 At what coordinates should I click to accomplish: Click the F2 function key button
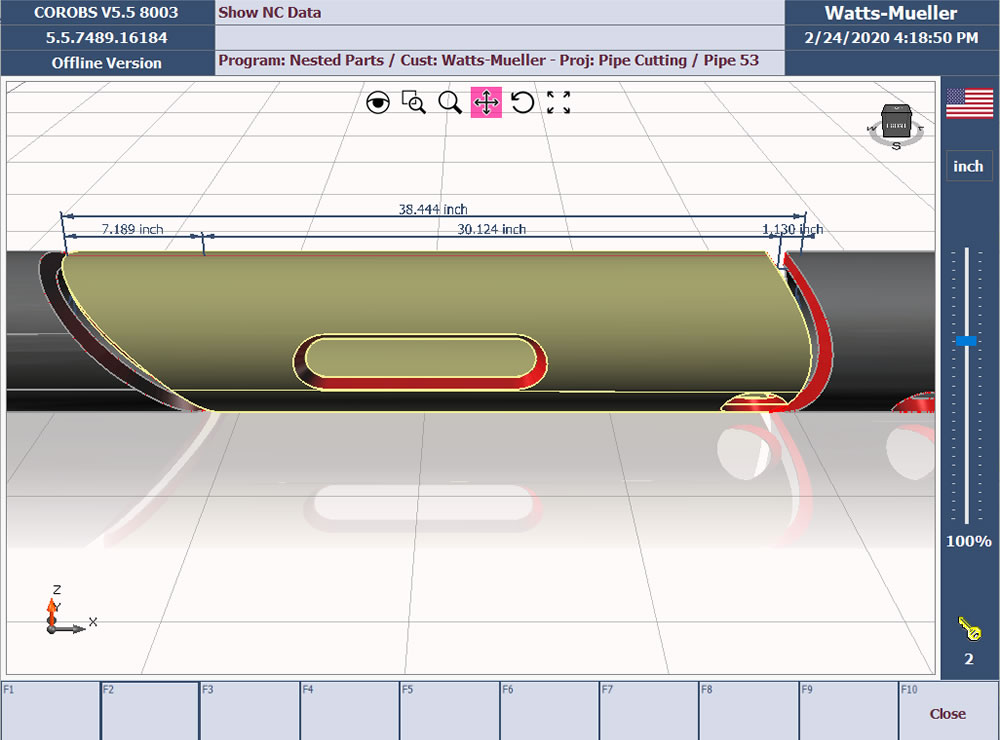(x=150, y=710)
